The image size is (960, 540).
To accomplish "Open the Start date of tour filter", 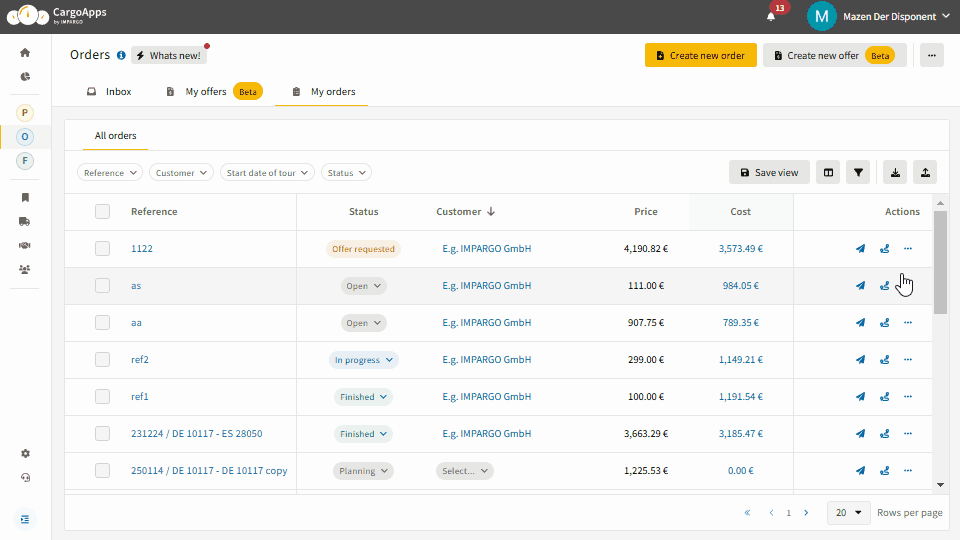I will (x=268, y=173).
